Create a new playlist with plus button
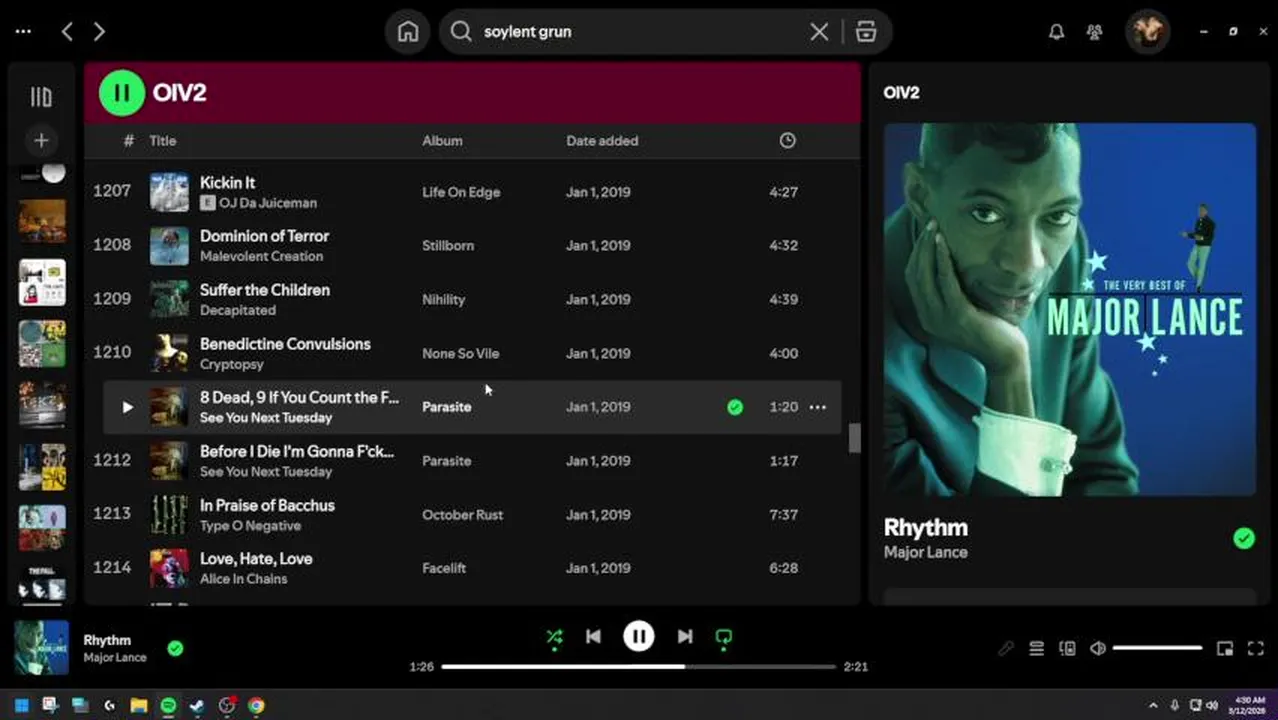This screenshot has height=720, width=1278. click(x=41, y=140)
